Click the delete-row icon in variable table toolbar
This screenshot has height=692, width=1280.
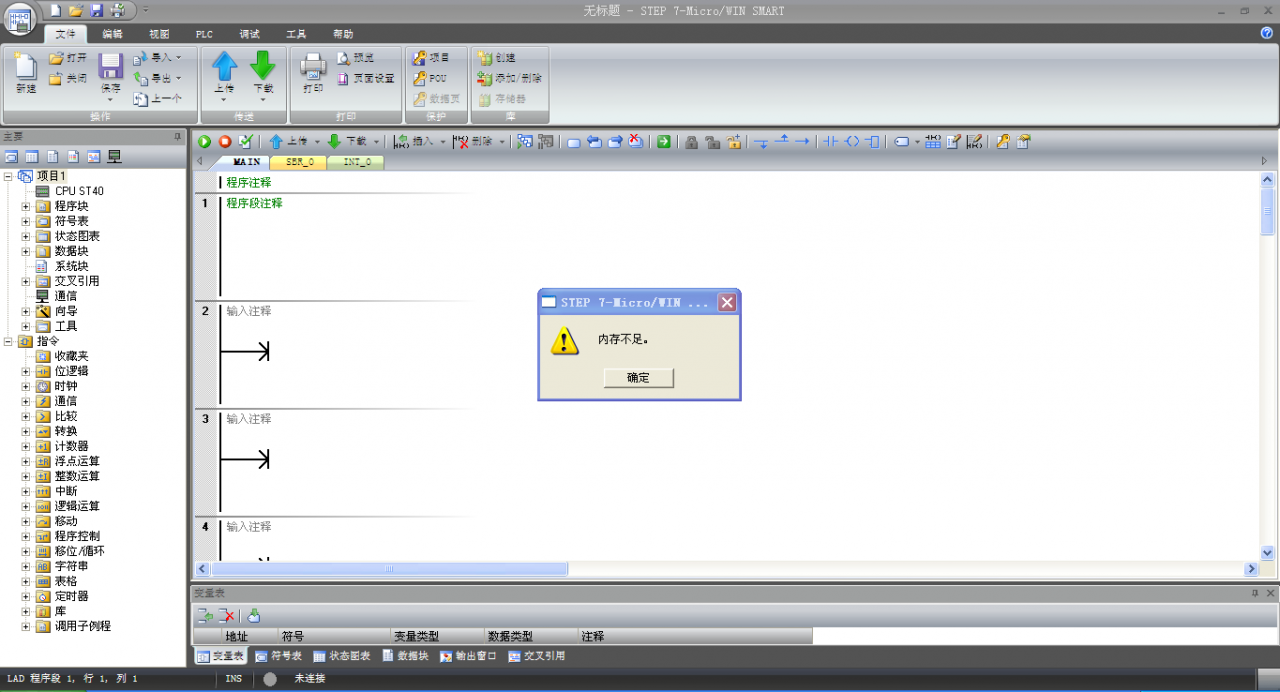pyautogui.click(x=227, y=616)
